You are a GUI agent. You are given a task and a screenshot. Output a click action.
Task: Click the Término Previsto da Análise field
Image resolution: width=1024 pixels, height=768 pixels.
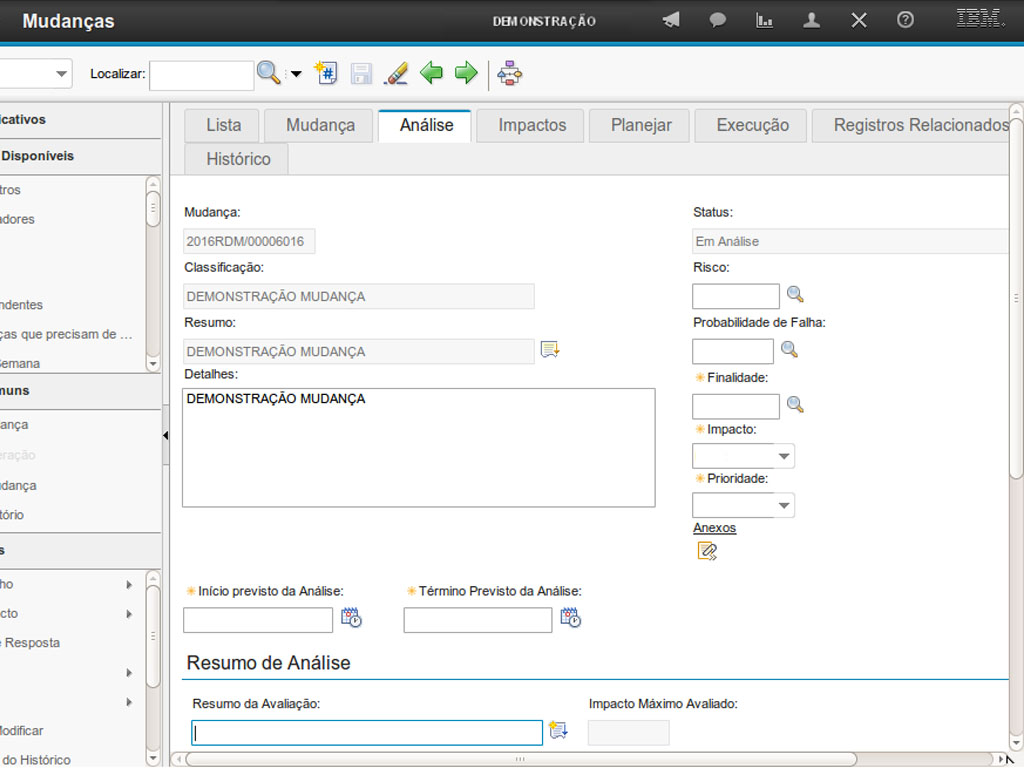477,620
